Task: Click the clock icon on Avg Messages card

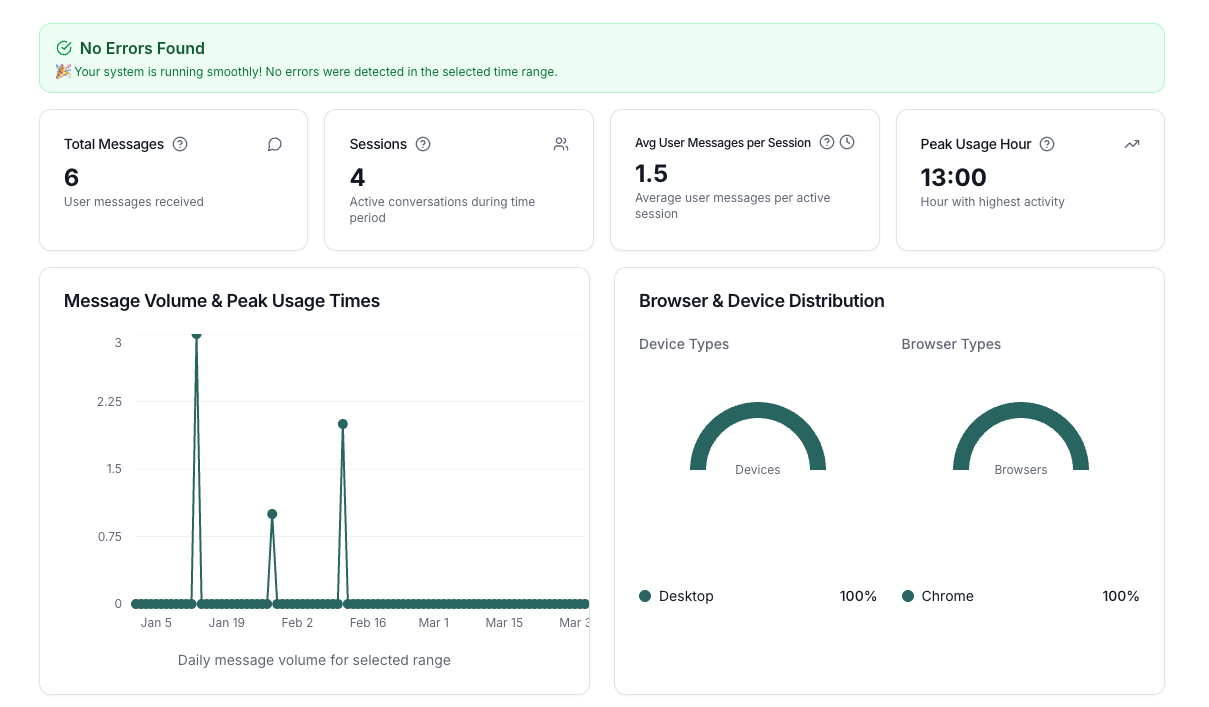Action: (x=847, y=142)
